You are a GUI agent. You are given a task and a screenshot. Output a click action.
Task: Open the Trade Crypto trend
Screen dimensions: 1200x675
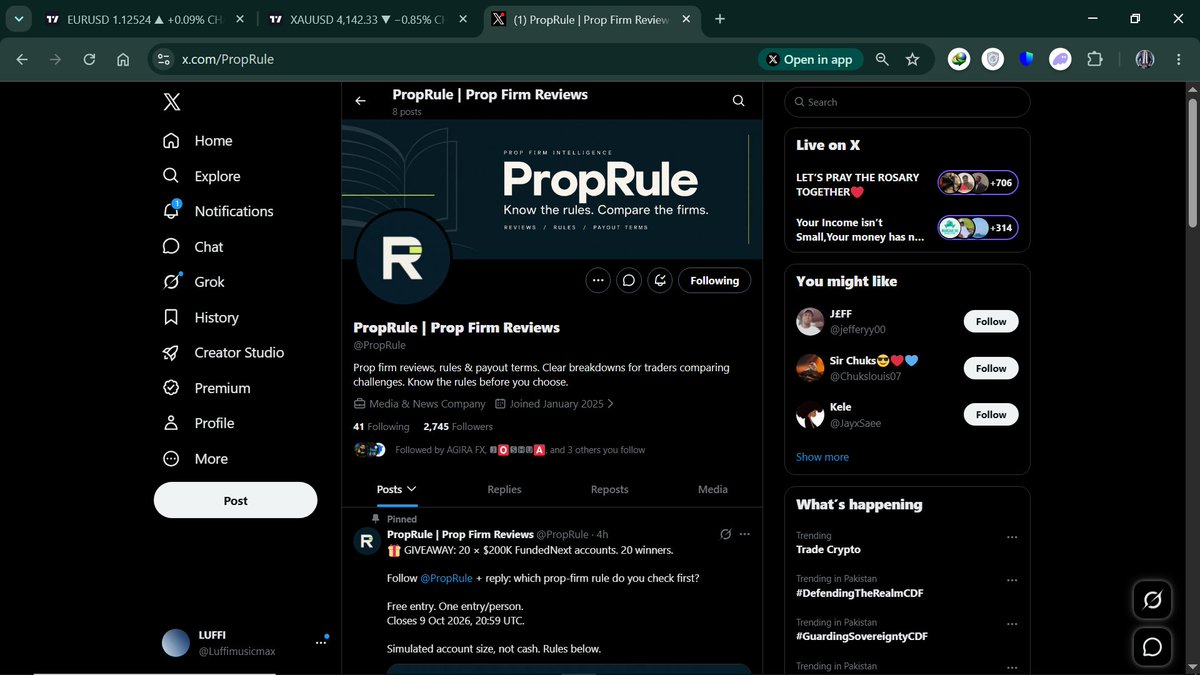click(828, 549)
